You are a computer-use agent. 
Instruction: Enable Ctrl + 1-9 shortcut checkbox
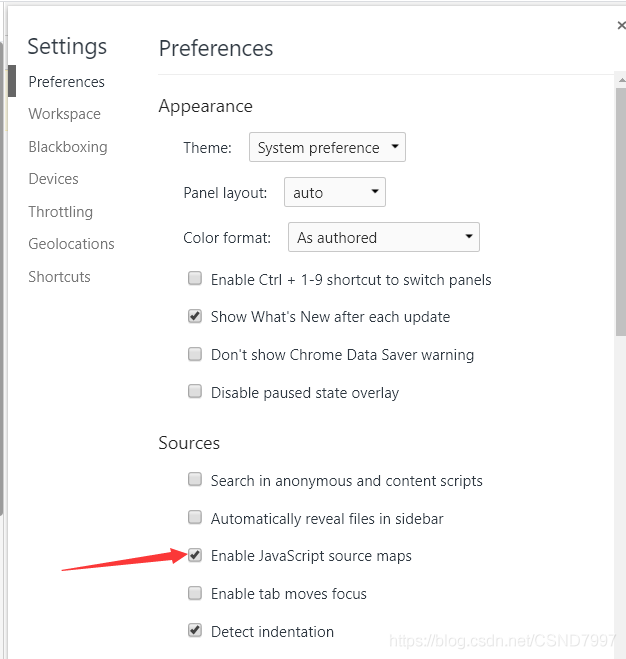pos(195,279)
